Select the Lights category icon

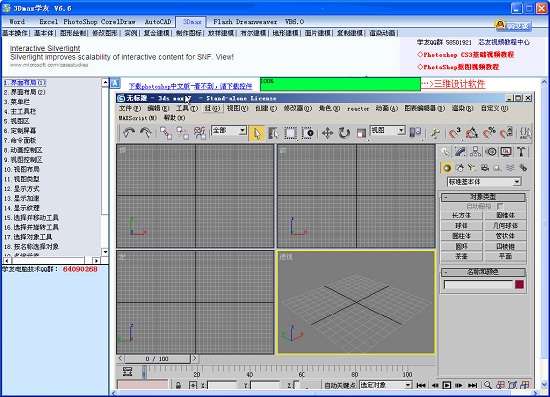(472, 168)
